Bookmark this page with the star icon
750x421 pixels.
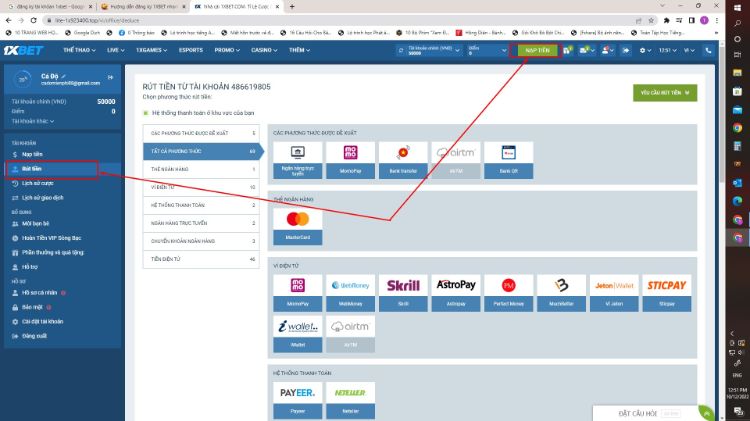[651, 21]
